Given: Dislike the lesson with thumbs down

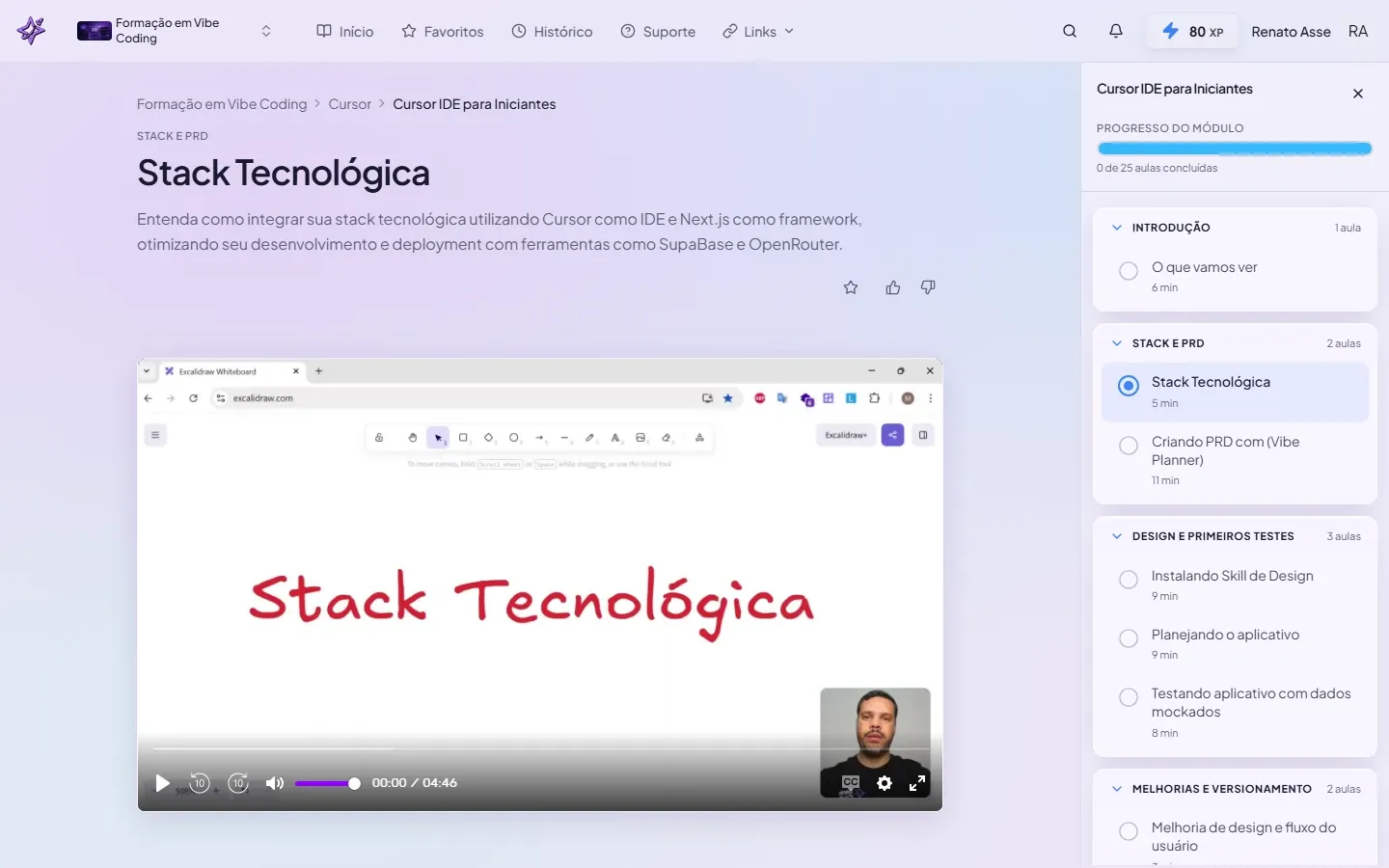Looking at the screenshot, I should (928, 287).
